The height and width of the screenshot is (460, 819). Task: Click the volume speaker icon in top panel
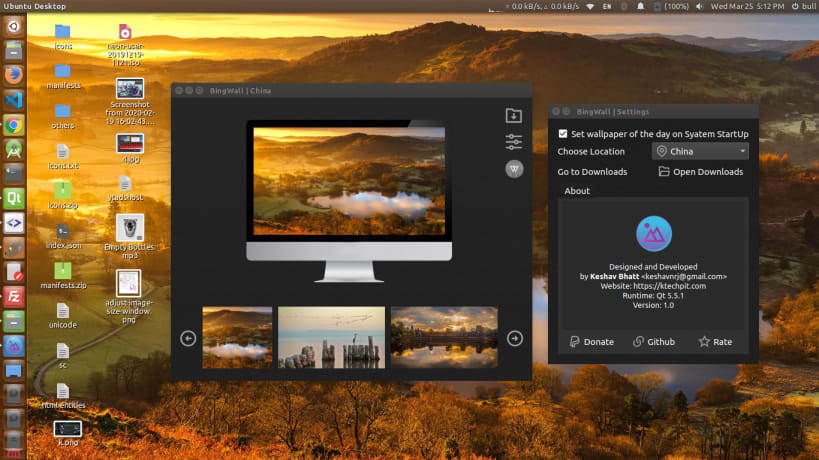click(x=699, y=6)
